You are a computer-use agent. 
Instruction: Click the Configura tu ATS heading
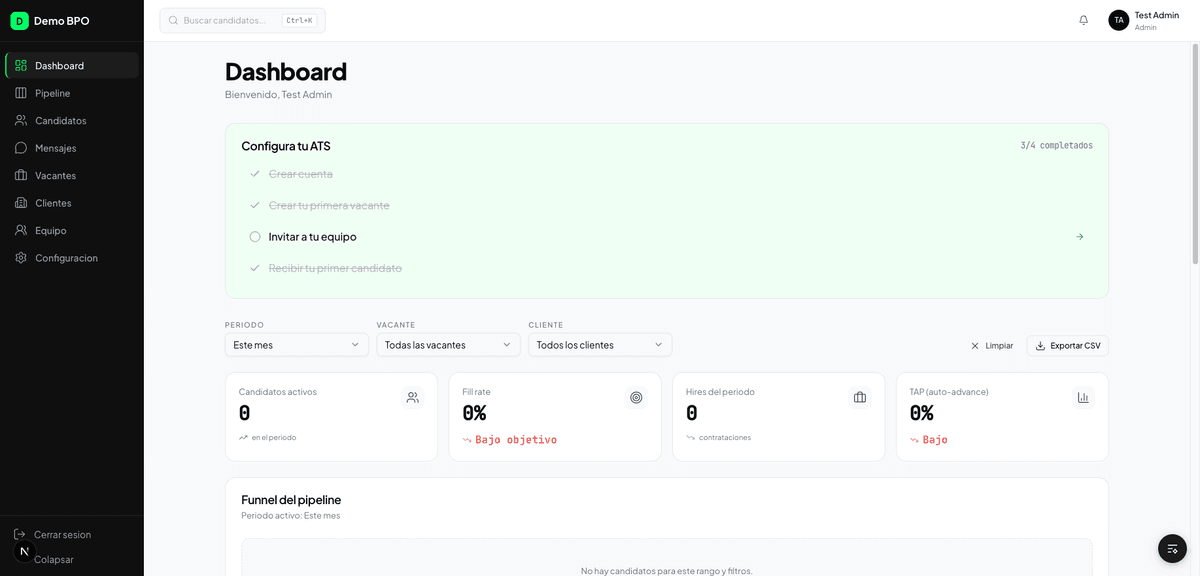[286, 146]
